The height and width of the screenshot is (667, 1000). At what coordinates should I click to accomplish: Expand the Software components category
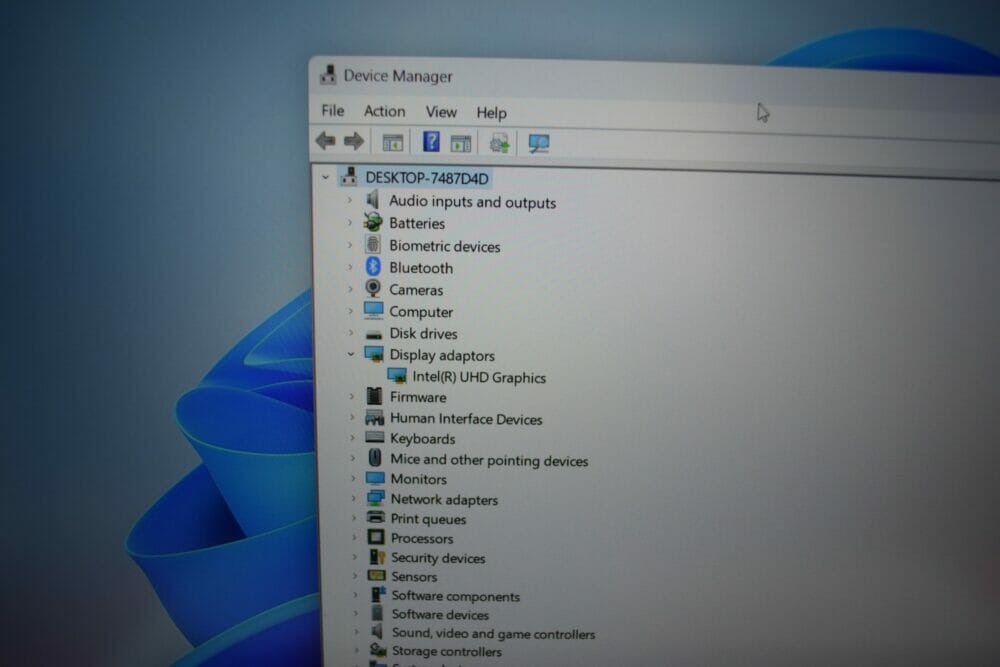(356, 594)
